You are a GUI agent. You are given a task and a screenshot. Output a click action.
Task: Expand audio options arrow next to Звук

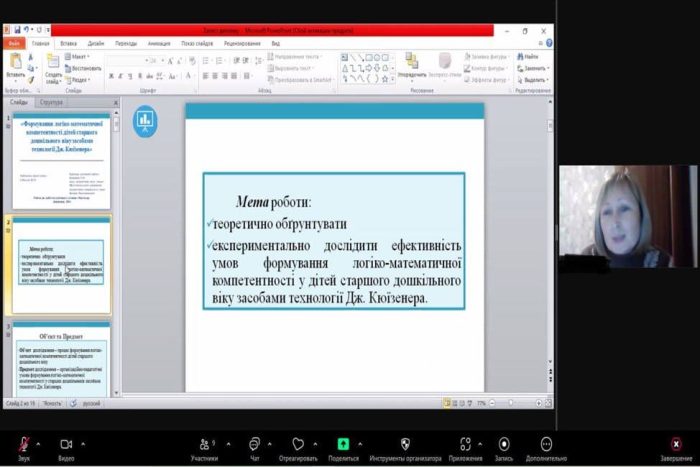(39, 443)
